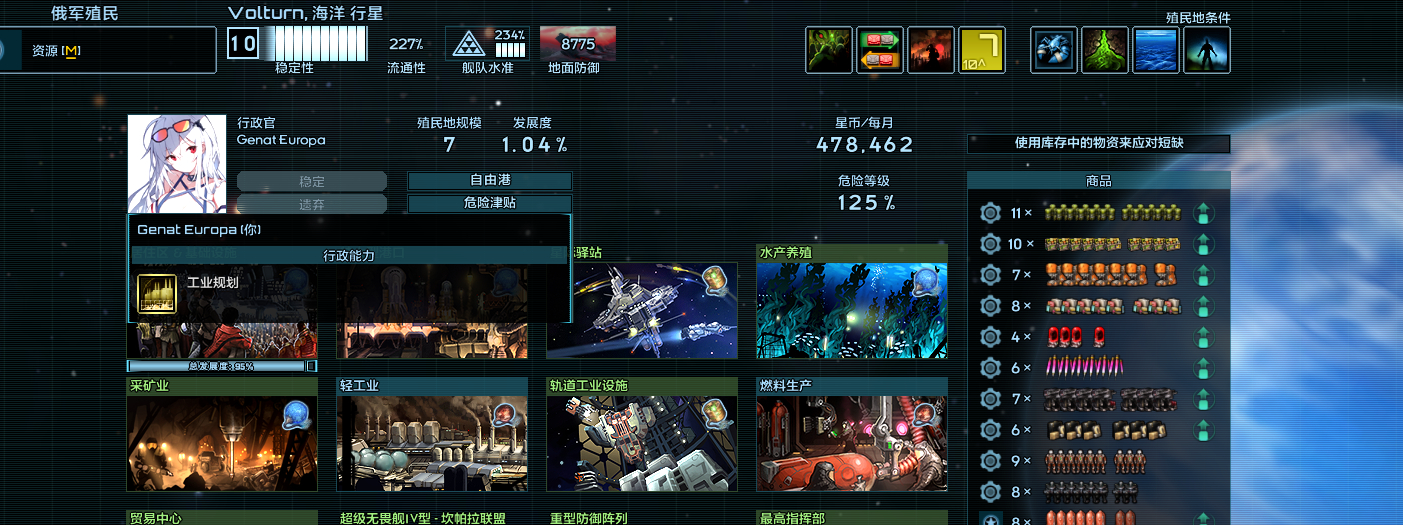The width and height of the screenshot is (1403, 525).
Task: Open the 资源 [M] selector
Action: click(108, 50)
